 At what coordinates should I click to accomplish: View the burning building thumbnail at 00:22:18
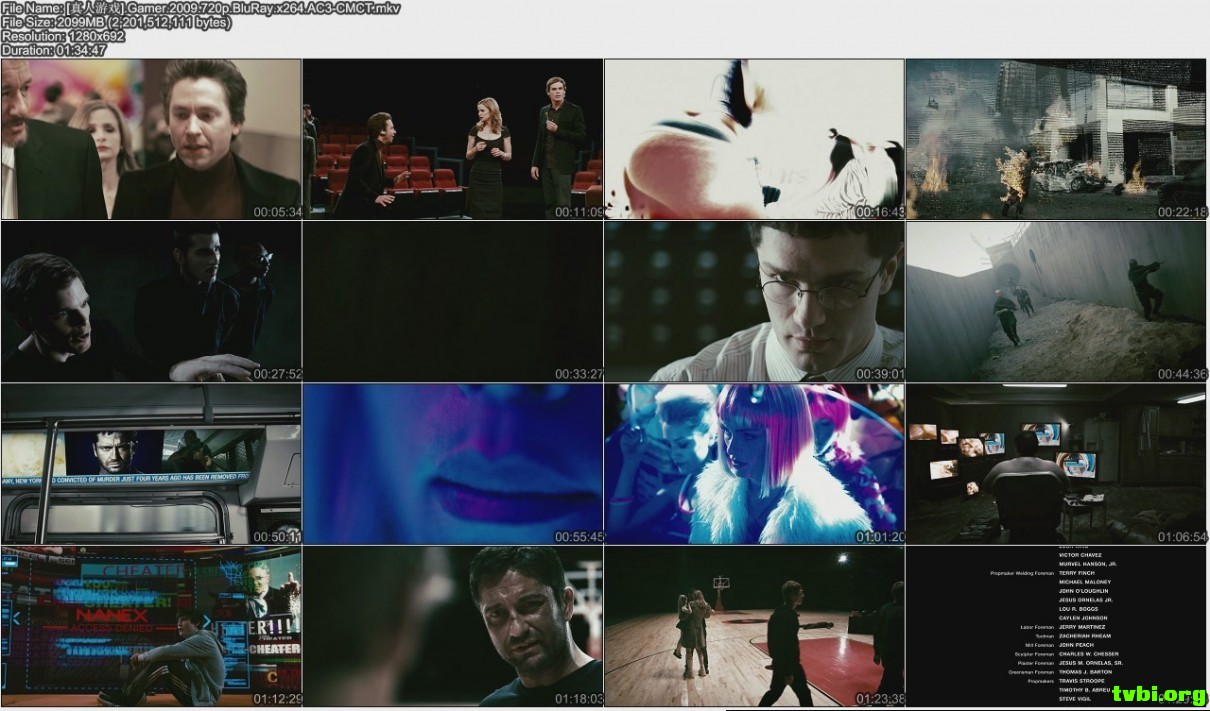point(1057,137)
